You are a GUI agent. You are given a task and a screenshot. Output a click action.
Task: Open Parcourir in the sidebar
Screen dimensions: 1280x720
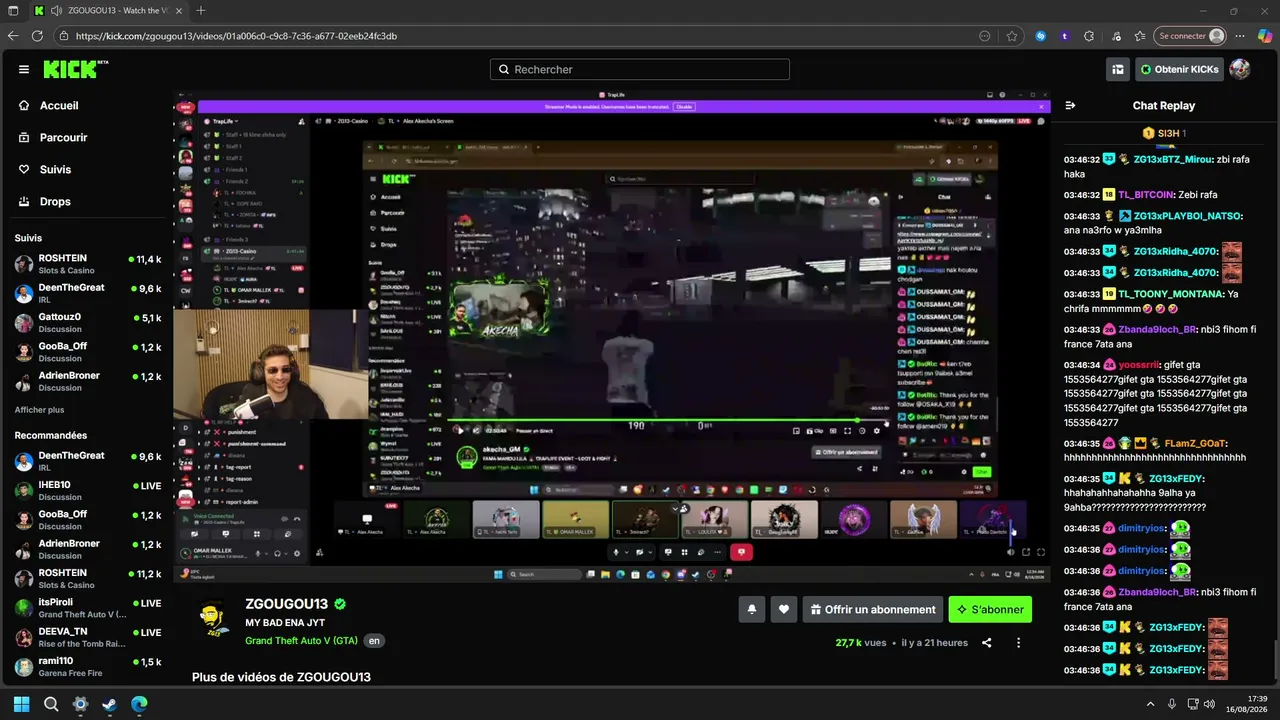64,137
